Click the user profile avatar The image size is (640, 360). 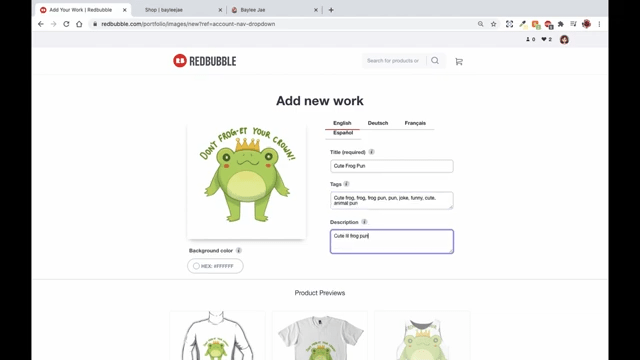click(x=564, y=40)
